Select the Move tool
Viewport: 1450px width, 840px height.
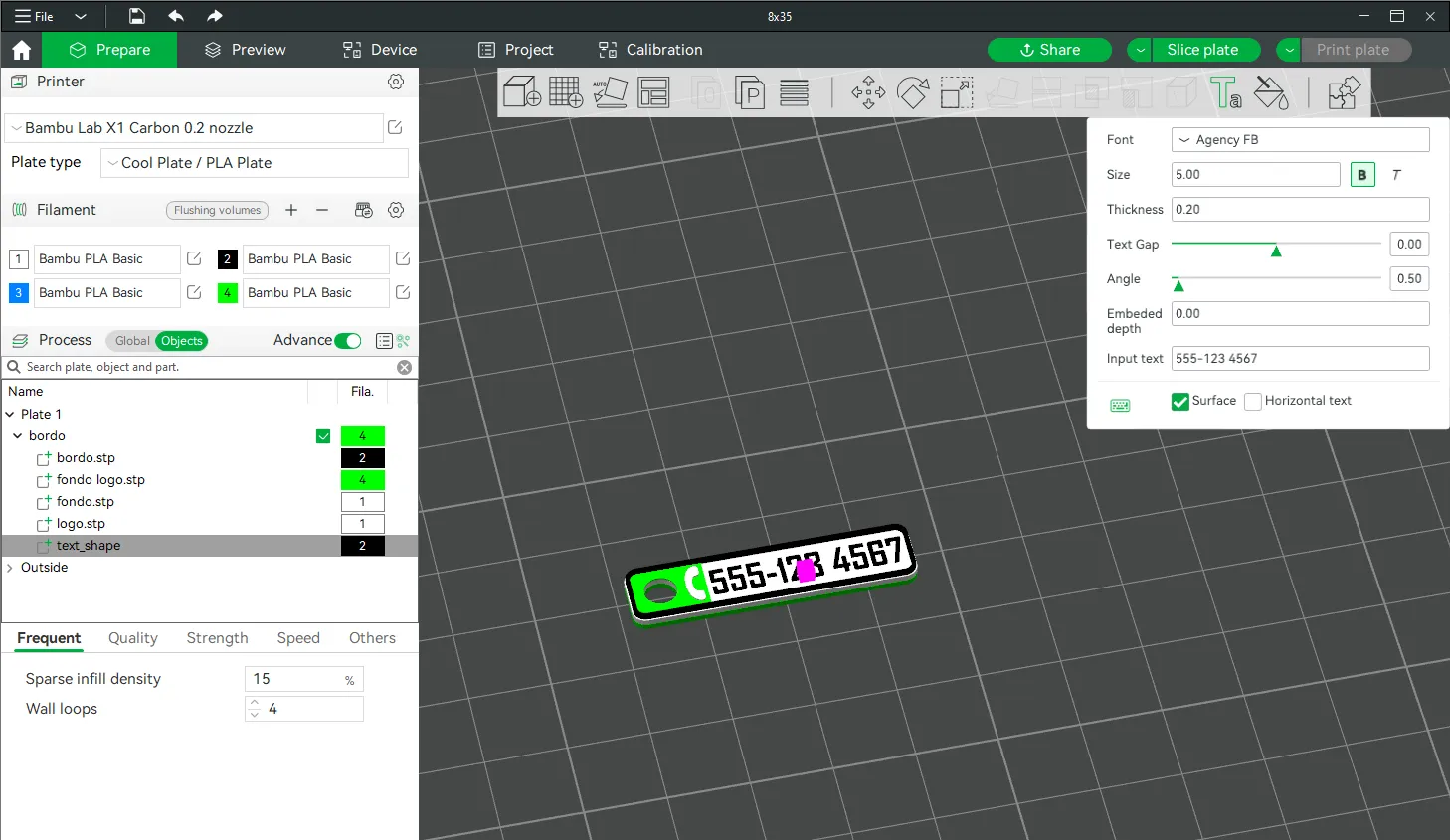[868, 92]
